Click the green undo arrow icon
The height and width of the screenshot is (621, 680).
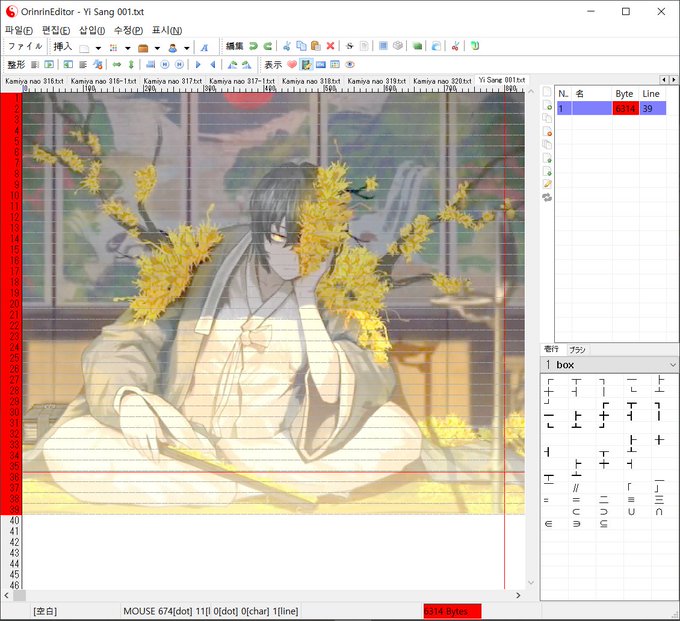[253, 46]
